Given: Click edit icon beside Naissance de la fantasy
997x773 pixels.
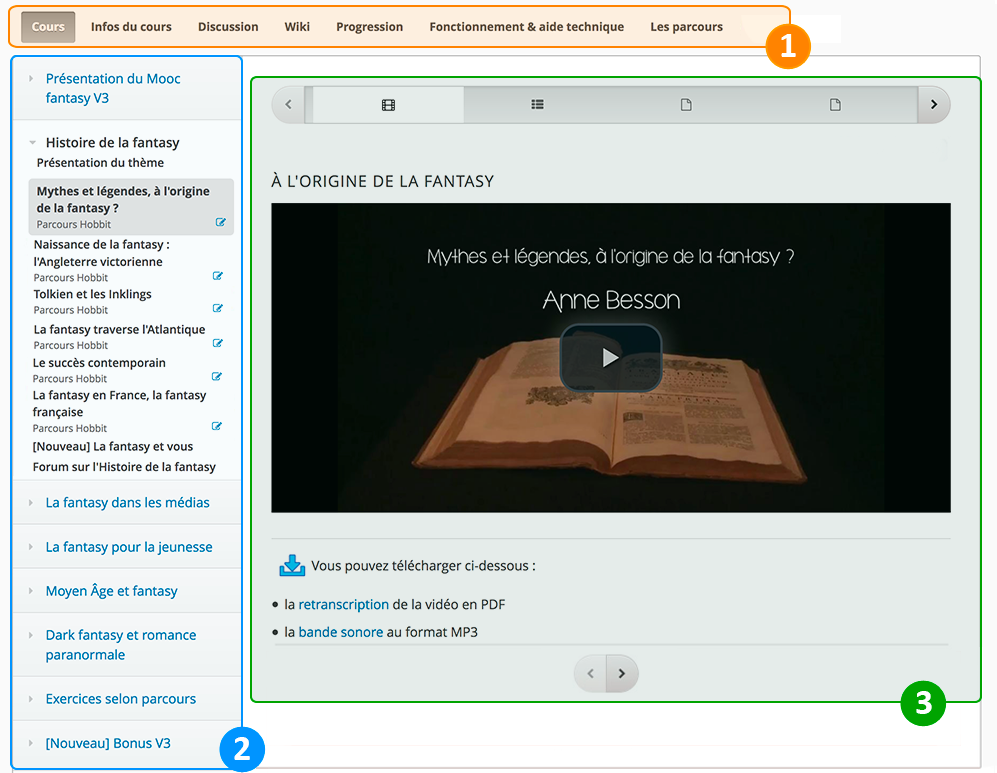Looking at the screenshot, I should point(217,276).
